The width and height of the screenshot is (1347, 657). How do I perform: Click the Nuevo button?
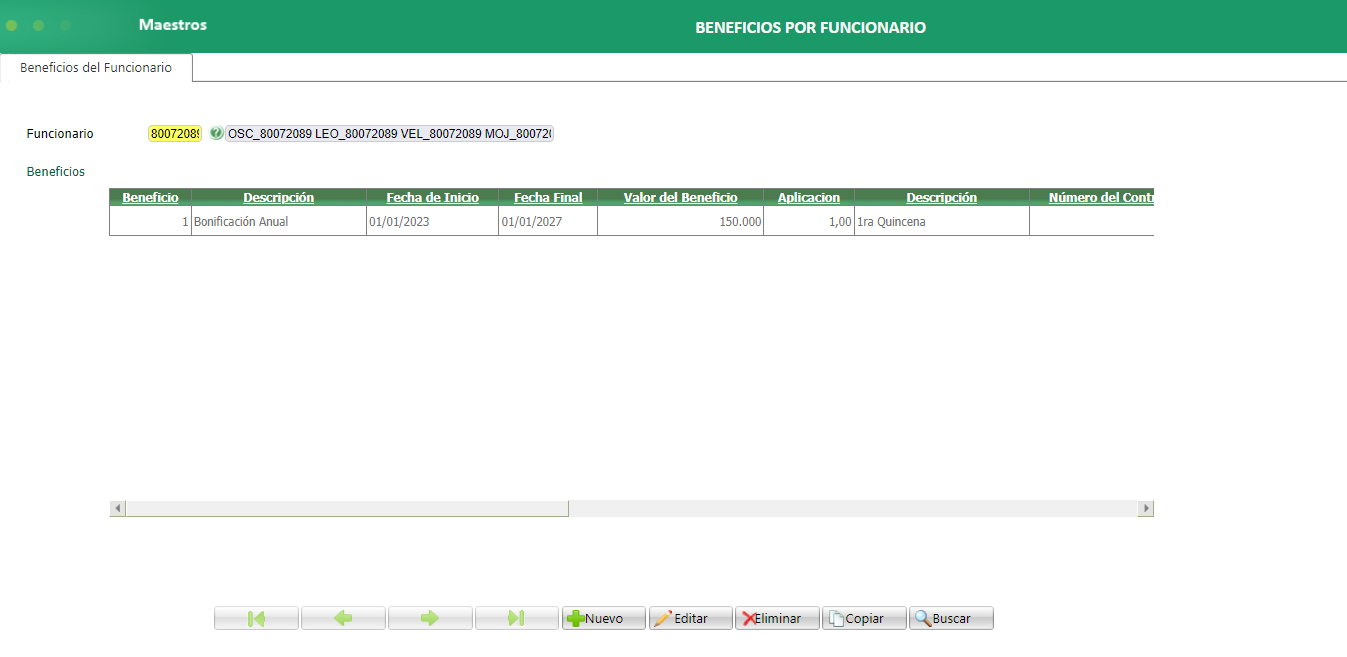604,618
